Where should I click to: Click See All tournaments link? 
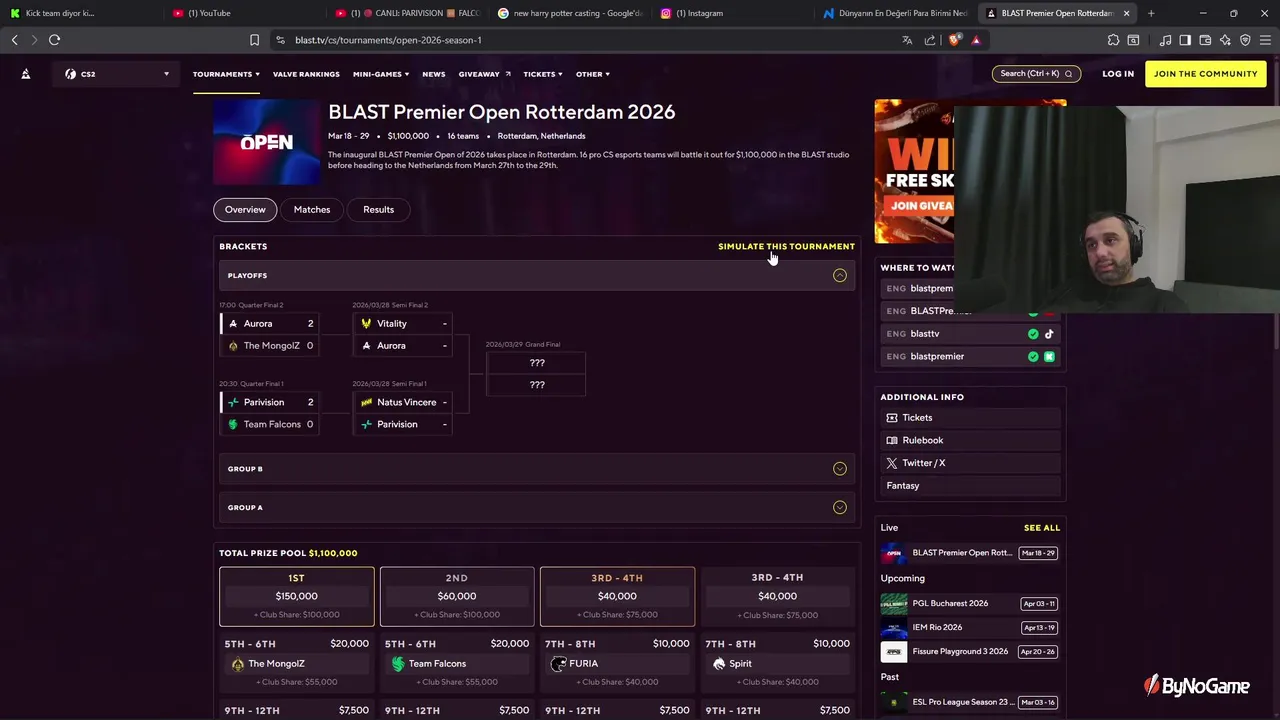tap(1041, 528)
